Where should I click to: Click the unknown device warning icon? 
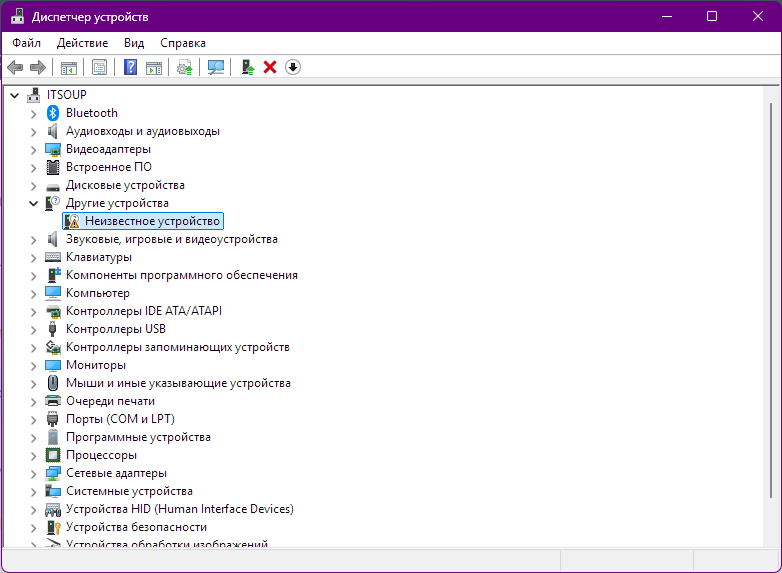click(72, 221)
